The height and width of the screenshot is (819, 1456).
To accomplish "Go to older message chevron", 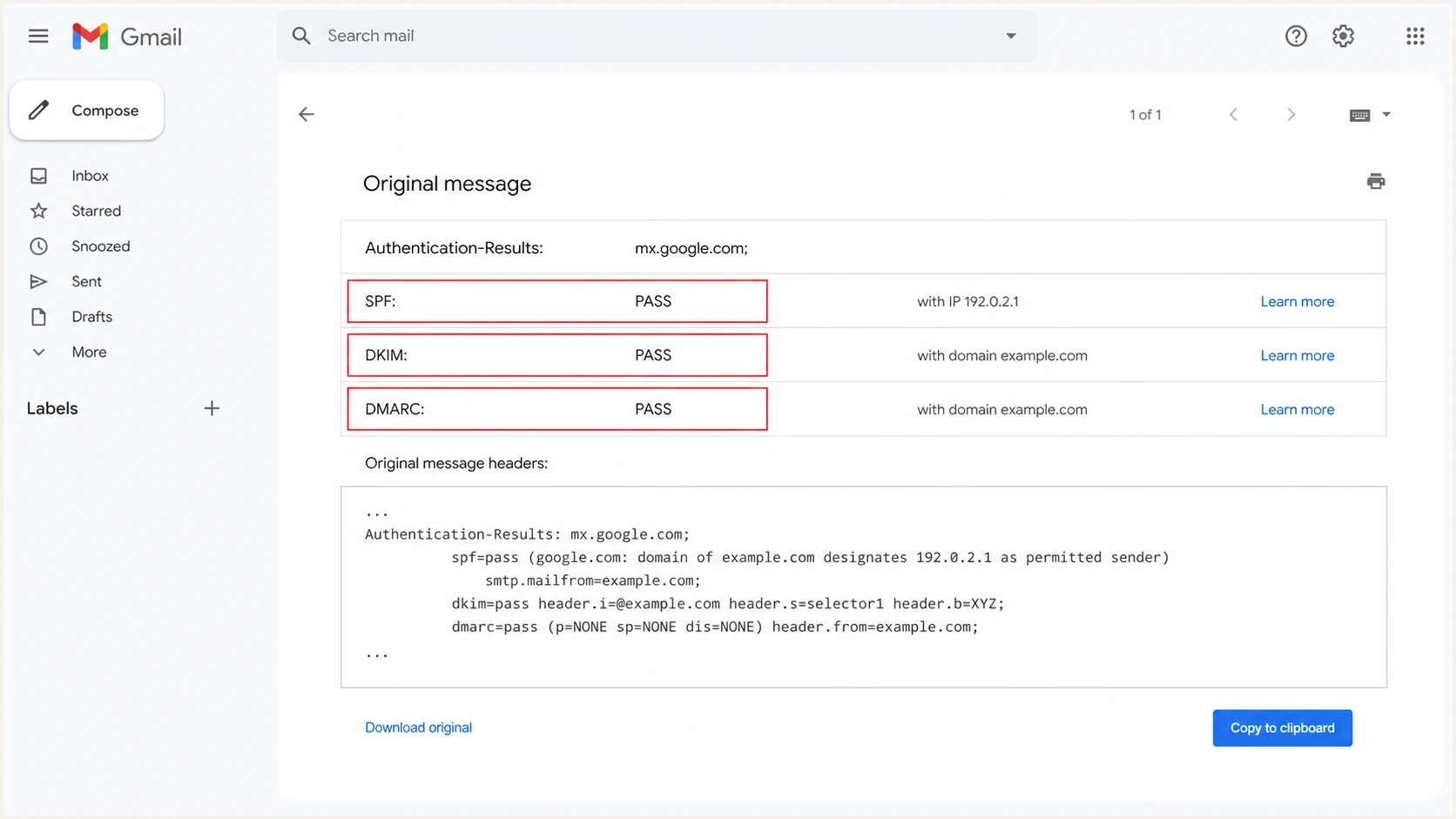I will (1291, 114).
